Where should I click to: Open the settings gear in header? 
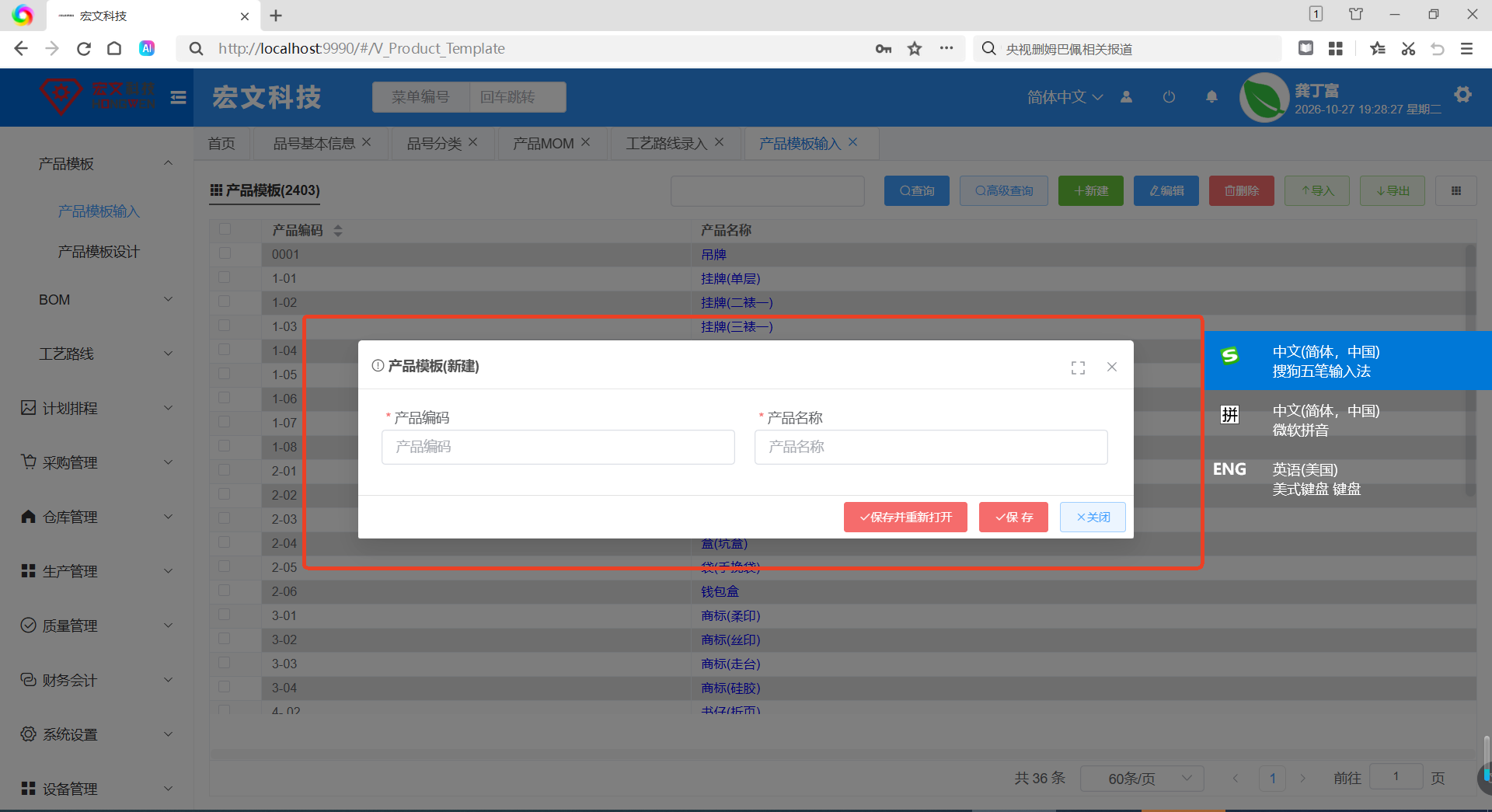click(1463, 95)
